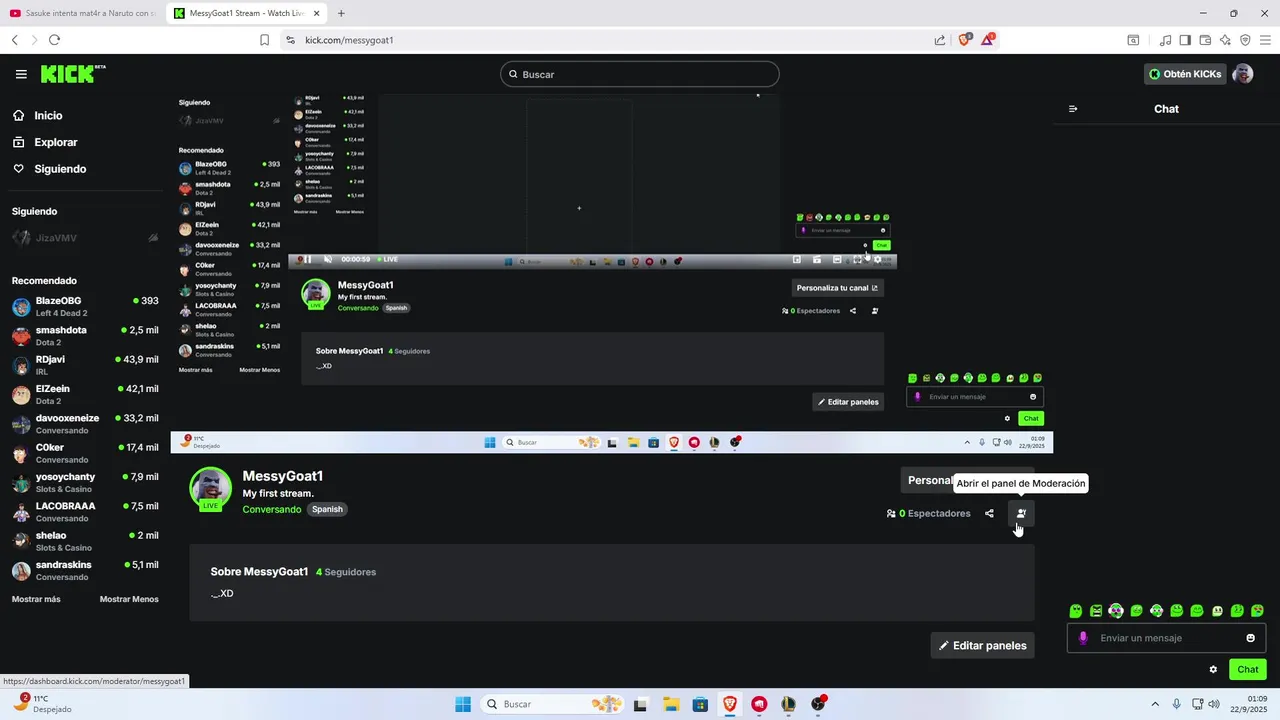1280x720 pixels.
Task: Click the Editar paneles button
Action: 982,645
